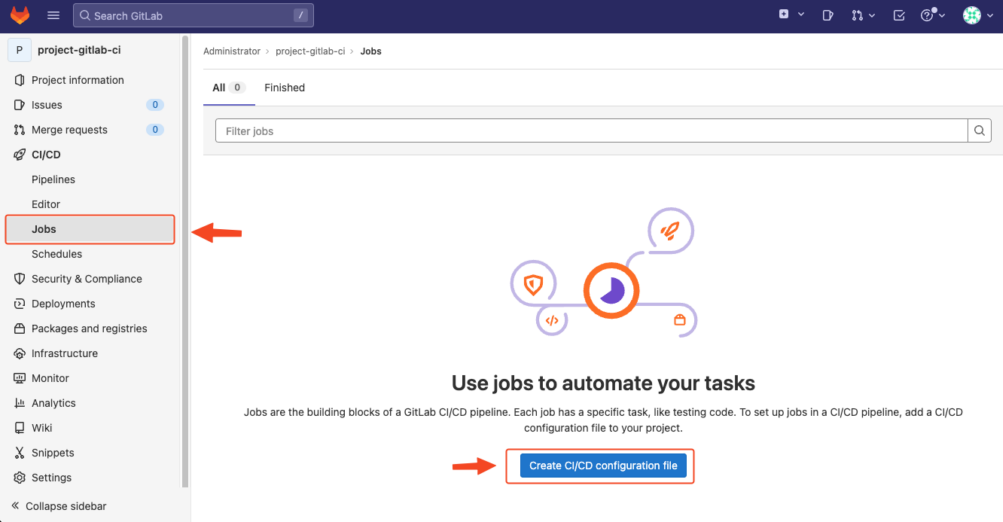Click inside the Filter jobs field
1003x522 pixels.
(591, 130)
